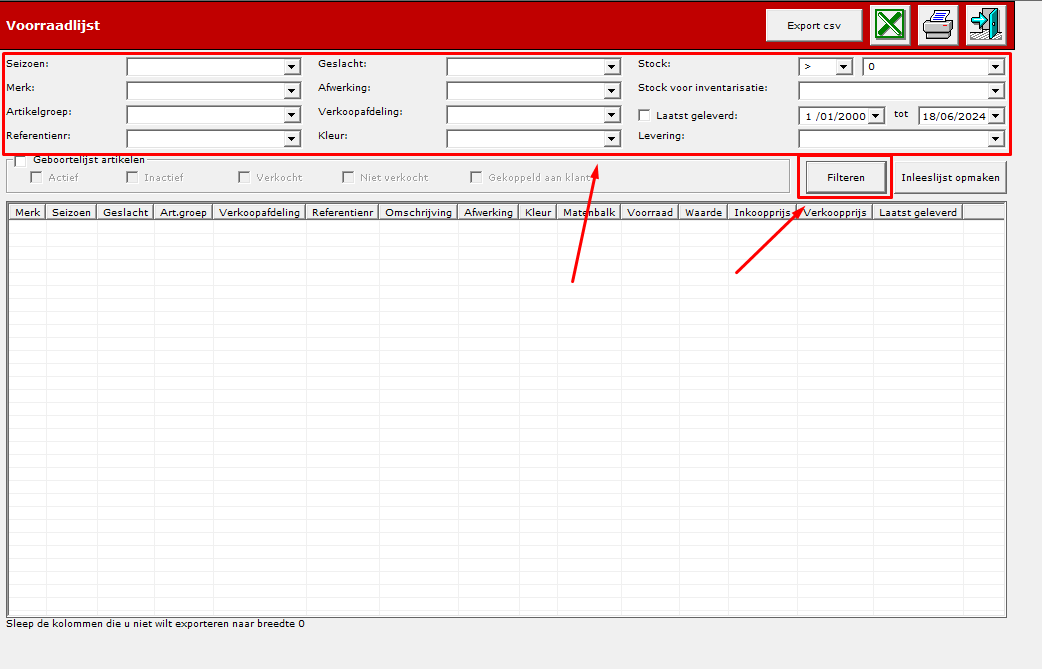Open the Geslacht dropdown
This screenshot has height=669, width=1042.
coord(611,67)
